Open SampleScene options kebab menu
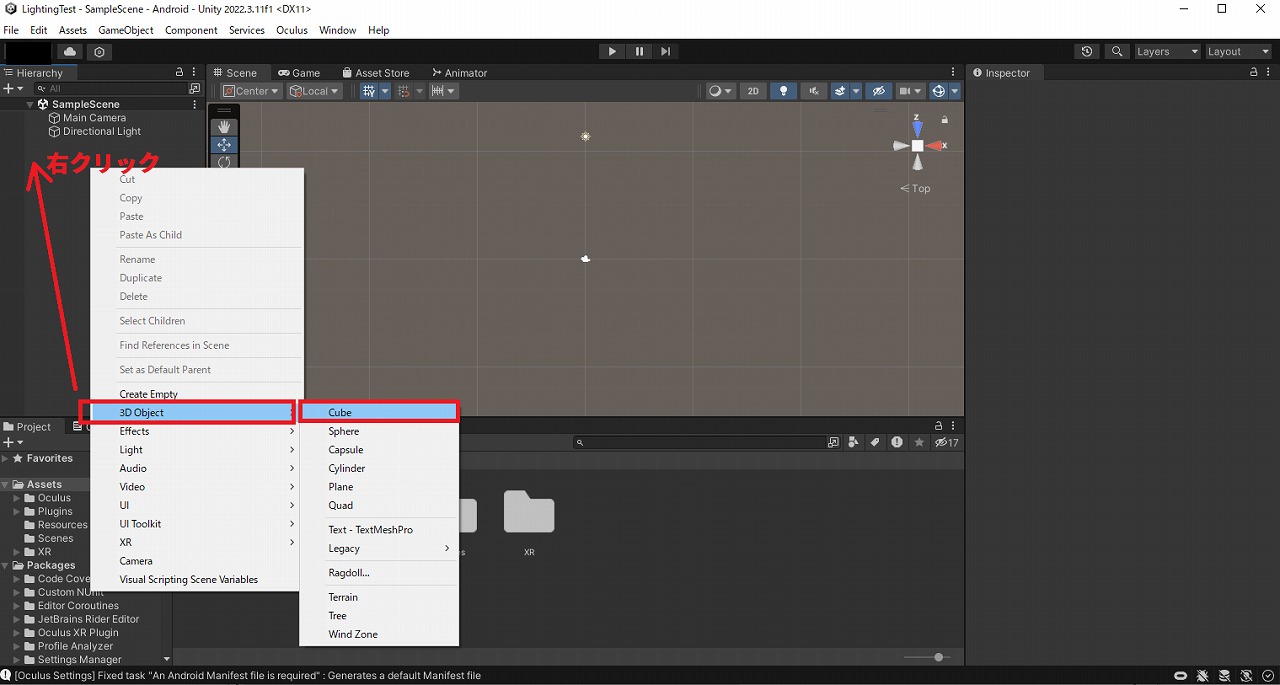The height and width of the screenshot is (685, 1280). point(195,104)
